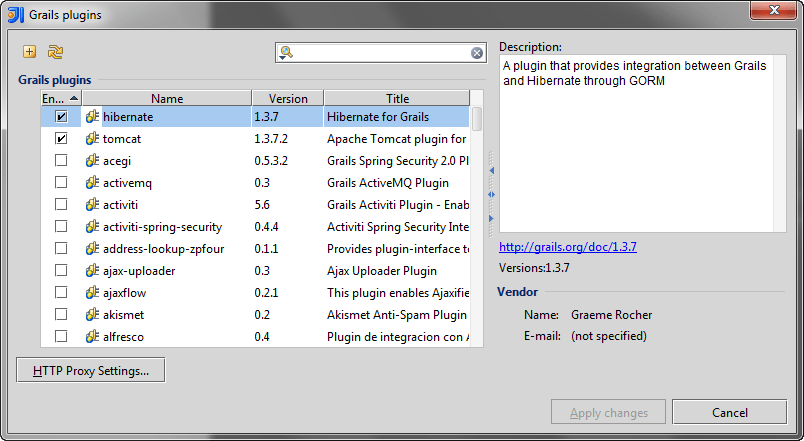Click the install plugin plus icon

30,52
